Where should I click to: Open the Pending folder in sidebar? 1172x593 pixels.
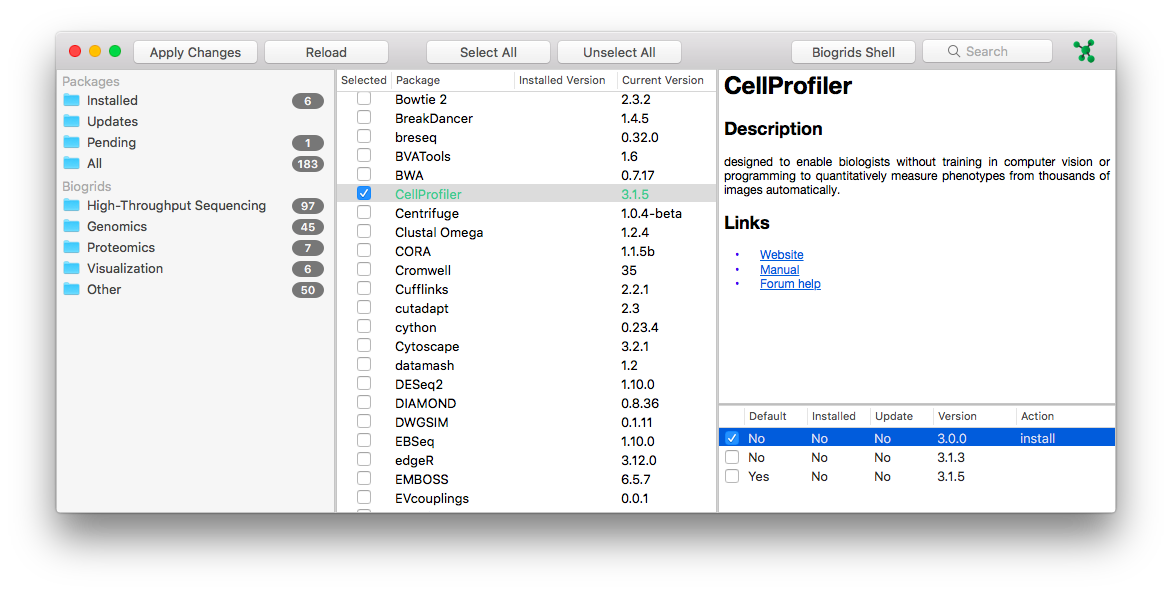pos(110,142)
